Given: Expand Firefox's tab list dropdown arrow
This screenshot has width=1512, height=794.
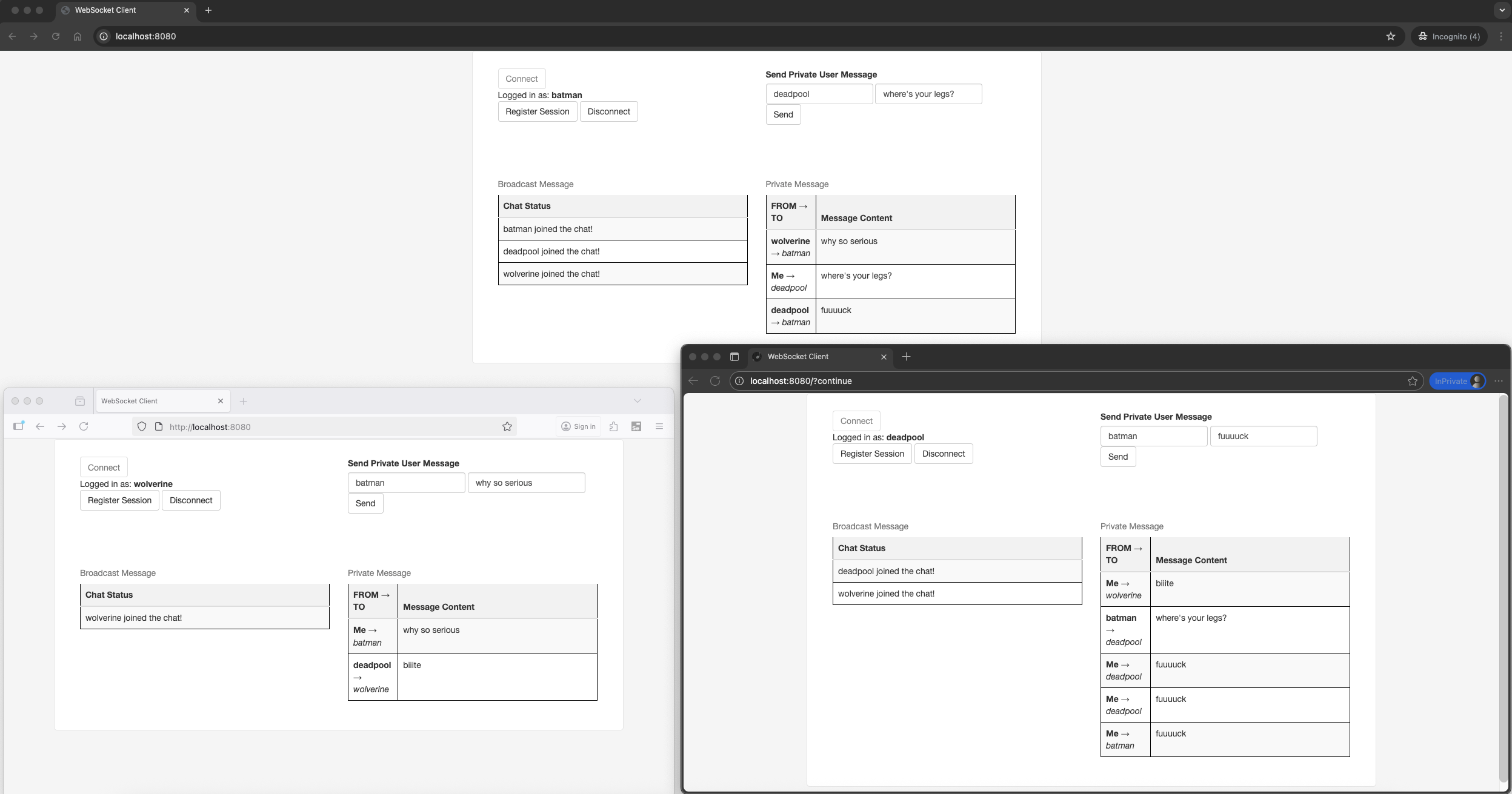Looking at the screenshot, I should (637, 400).
